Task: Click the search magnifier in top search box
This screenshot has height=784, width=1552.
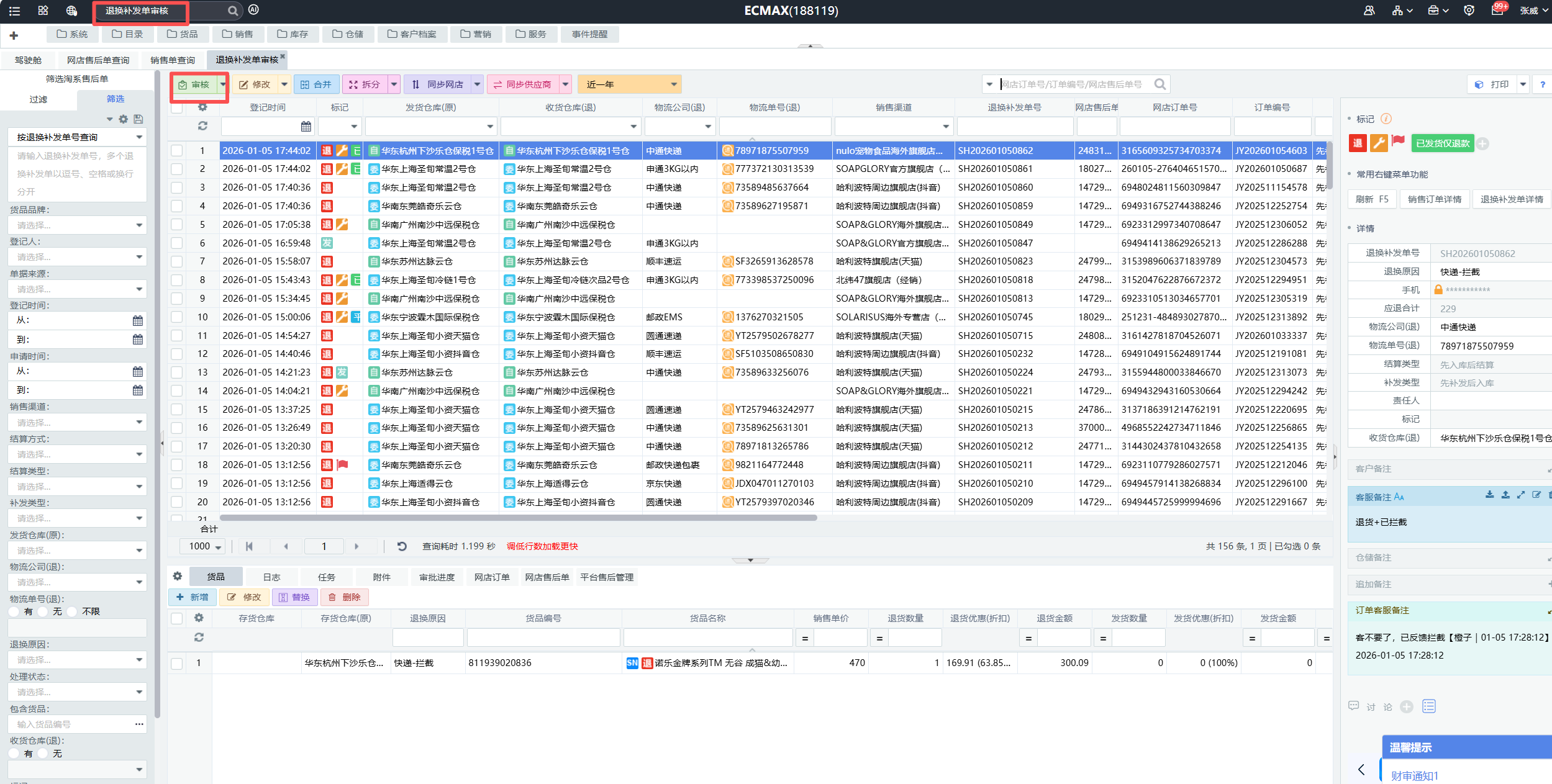Action: 232,11
